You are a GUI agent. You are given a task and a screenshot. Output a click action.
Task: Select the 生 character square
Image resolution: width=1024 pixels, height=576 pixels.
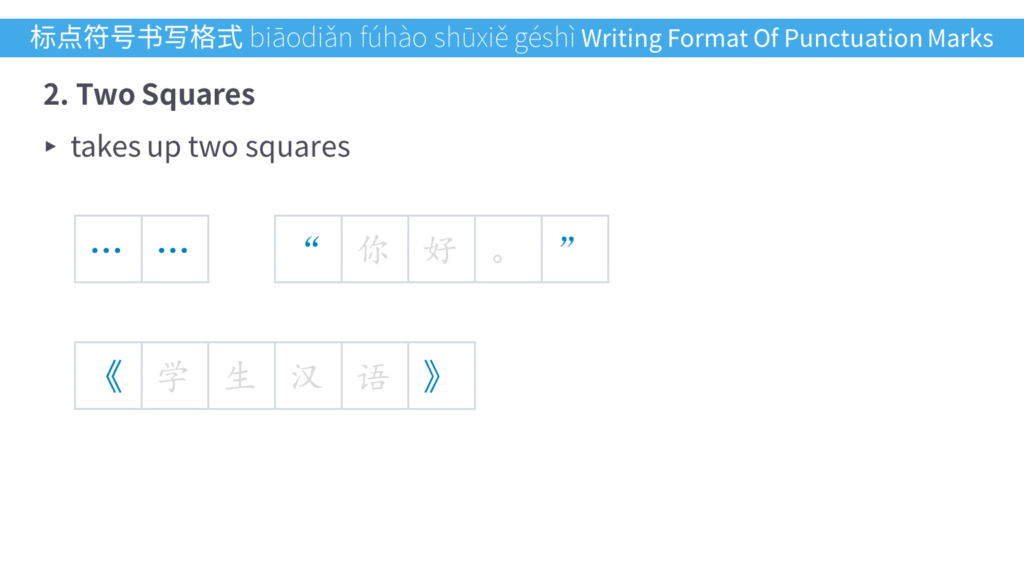click(241, 376)
